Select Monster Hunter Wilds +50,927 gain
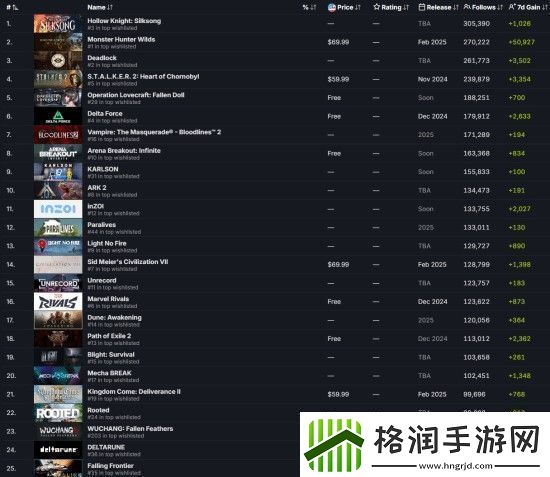Viewport: 550px width, 477px height. (x=522, y=42)
